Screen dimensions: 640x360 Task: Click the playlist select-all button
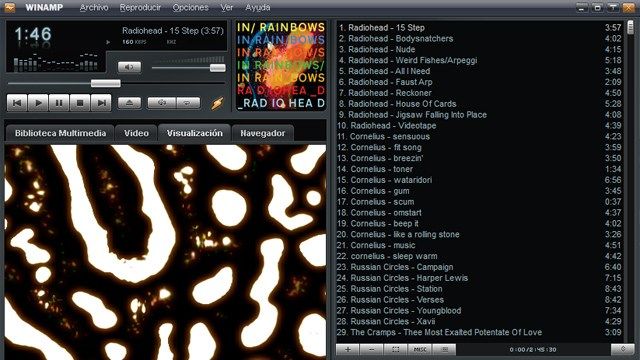(x=396, y=349)
